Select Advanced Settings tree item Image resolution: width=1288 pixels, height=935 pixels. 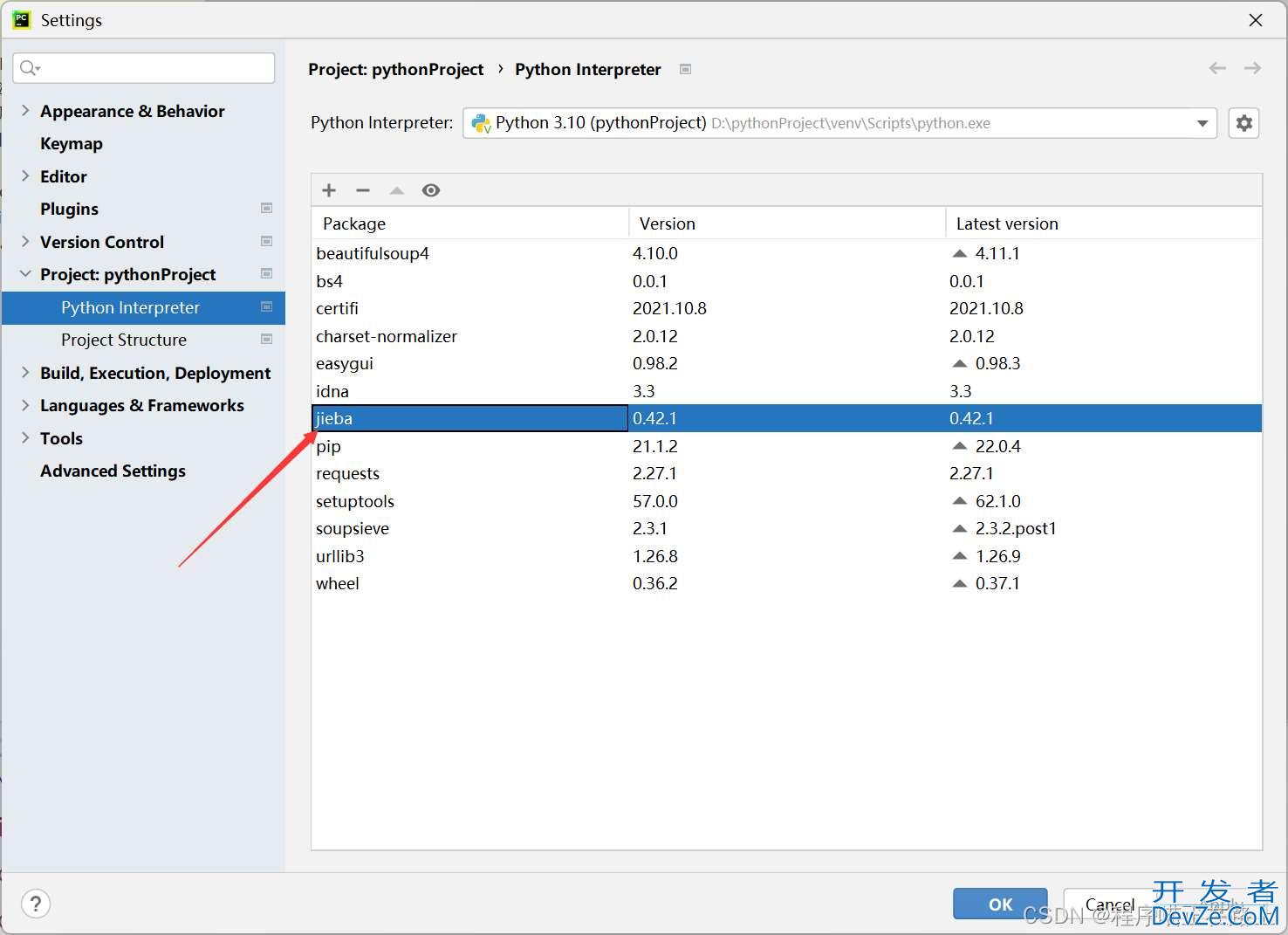[x=113, y=471]
